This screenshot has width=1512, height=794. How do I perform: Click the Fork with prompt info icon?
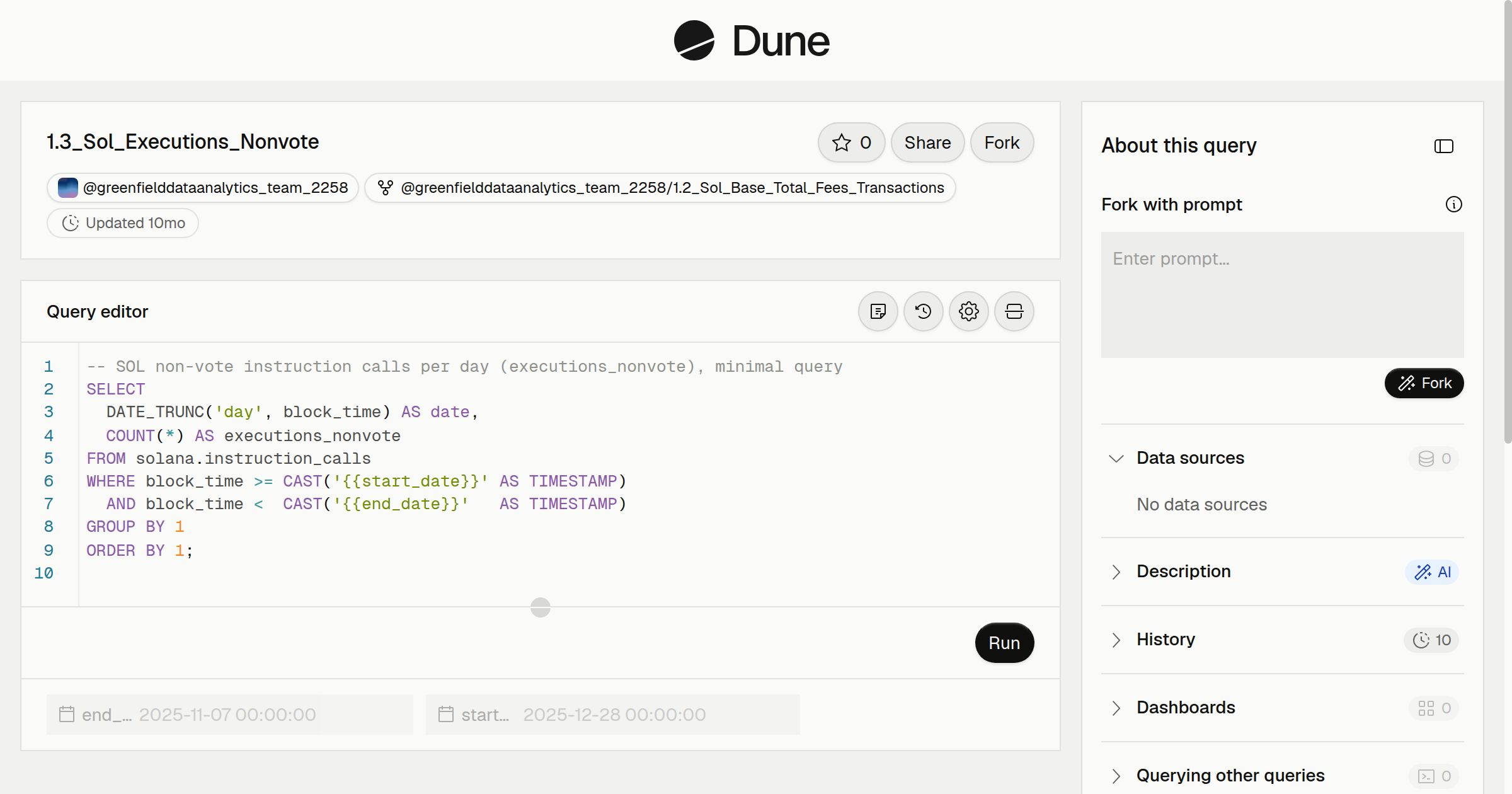(x=1454, y=204)
